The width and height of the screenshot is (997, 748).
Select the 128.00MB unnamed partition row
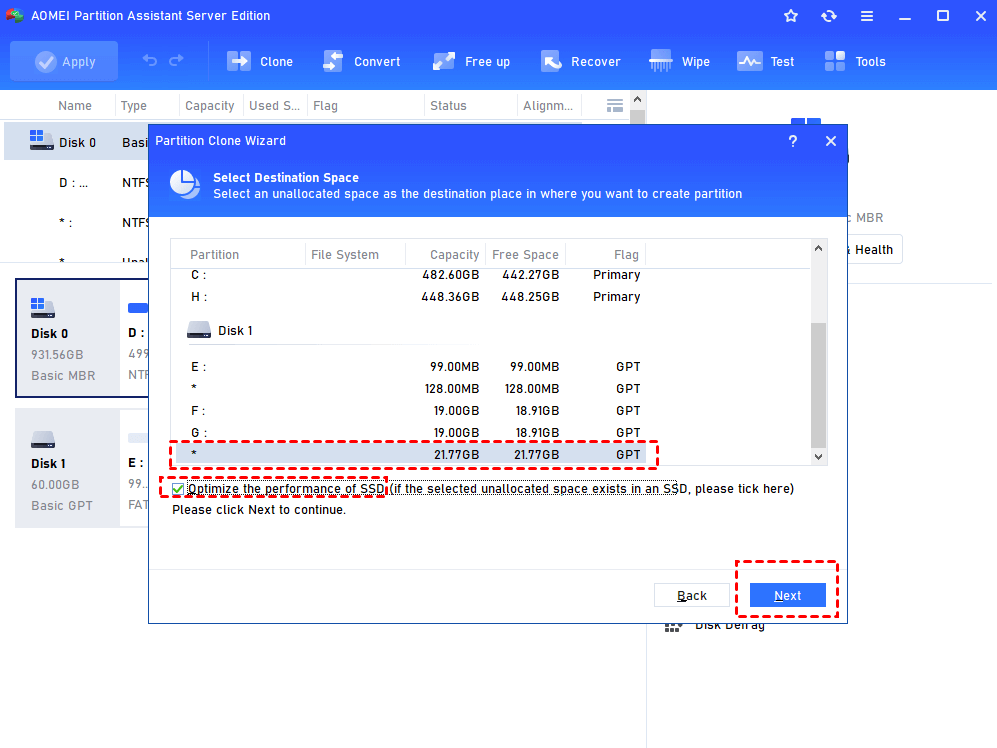411,389
